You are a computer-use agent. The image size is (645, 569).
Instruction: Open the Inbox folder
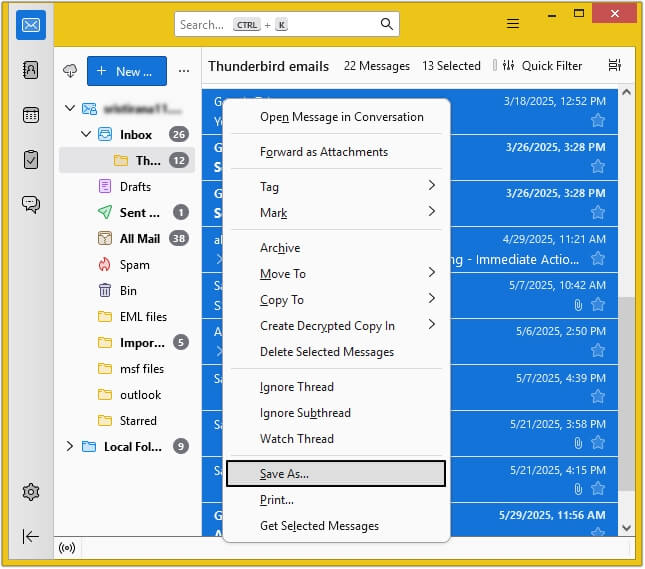pos(127,135)
